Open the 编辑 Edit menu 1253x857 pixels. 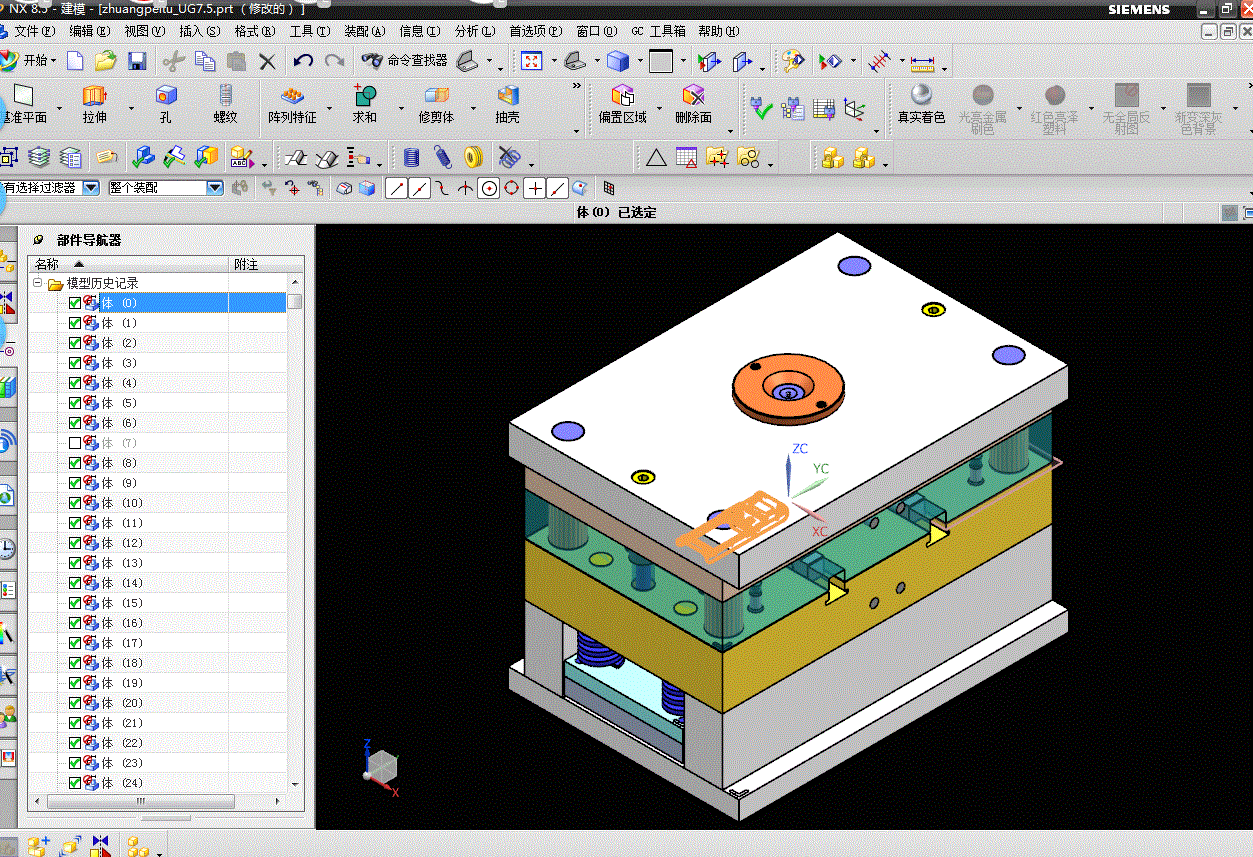[90, 31]
